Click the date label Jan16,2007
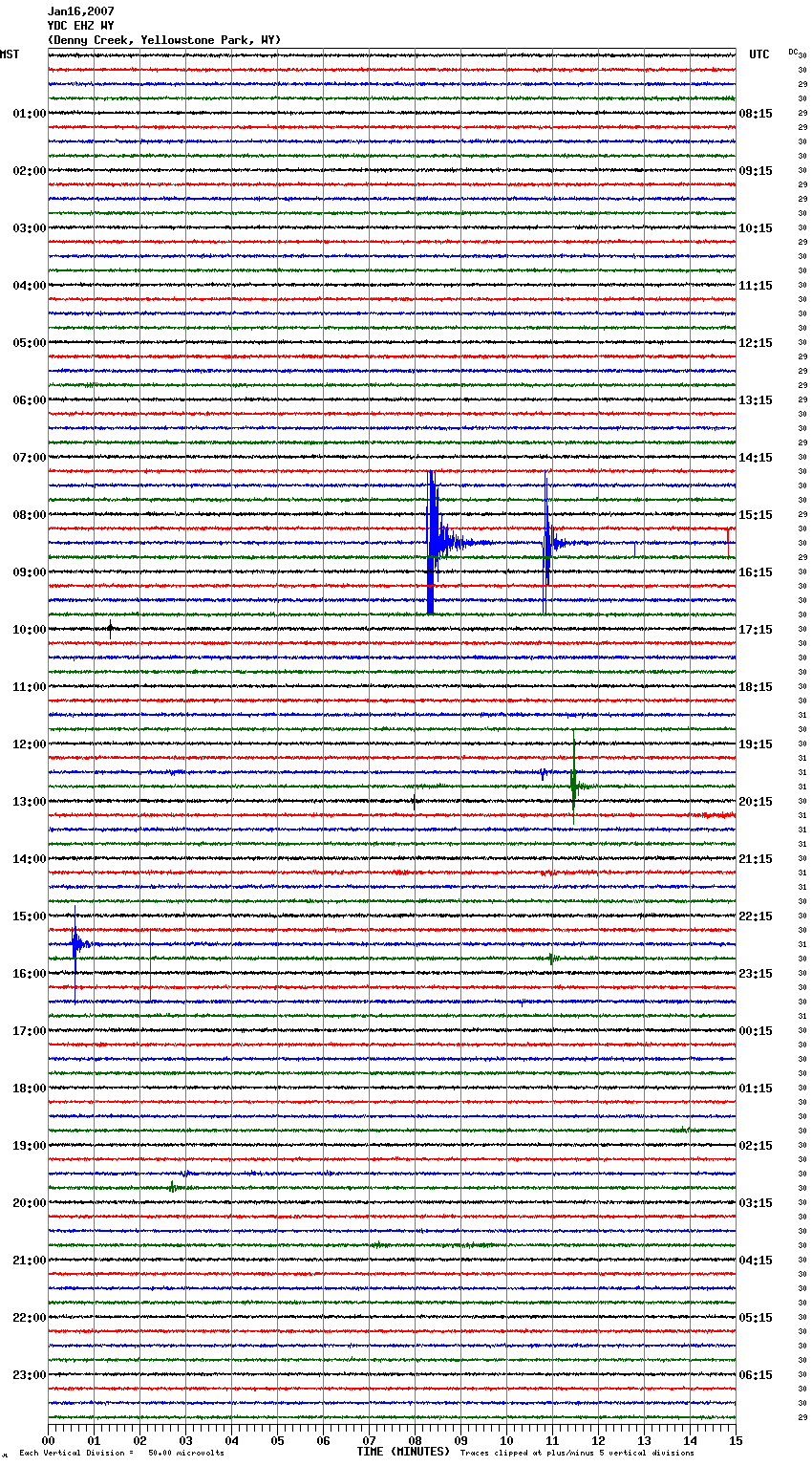 pos(81,11)
